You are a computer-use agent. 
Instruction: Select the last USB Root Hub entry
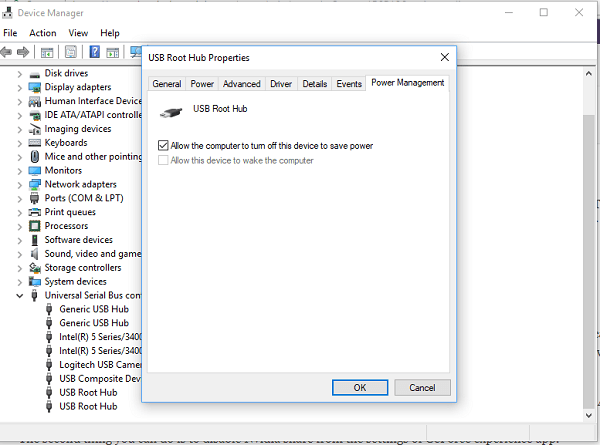point(88,406)
